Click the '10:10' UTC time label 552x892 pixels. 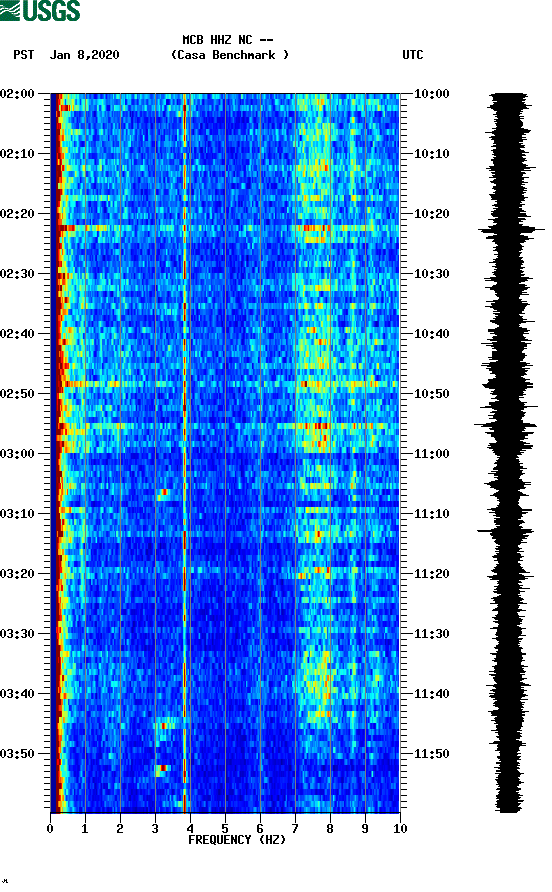[x=431, y=154]
